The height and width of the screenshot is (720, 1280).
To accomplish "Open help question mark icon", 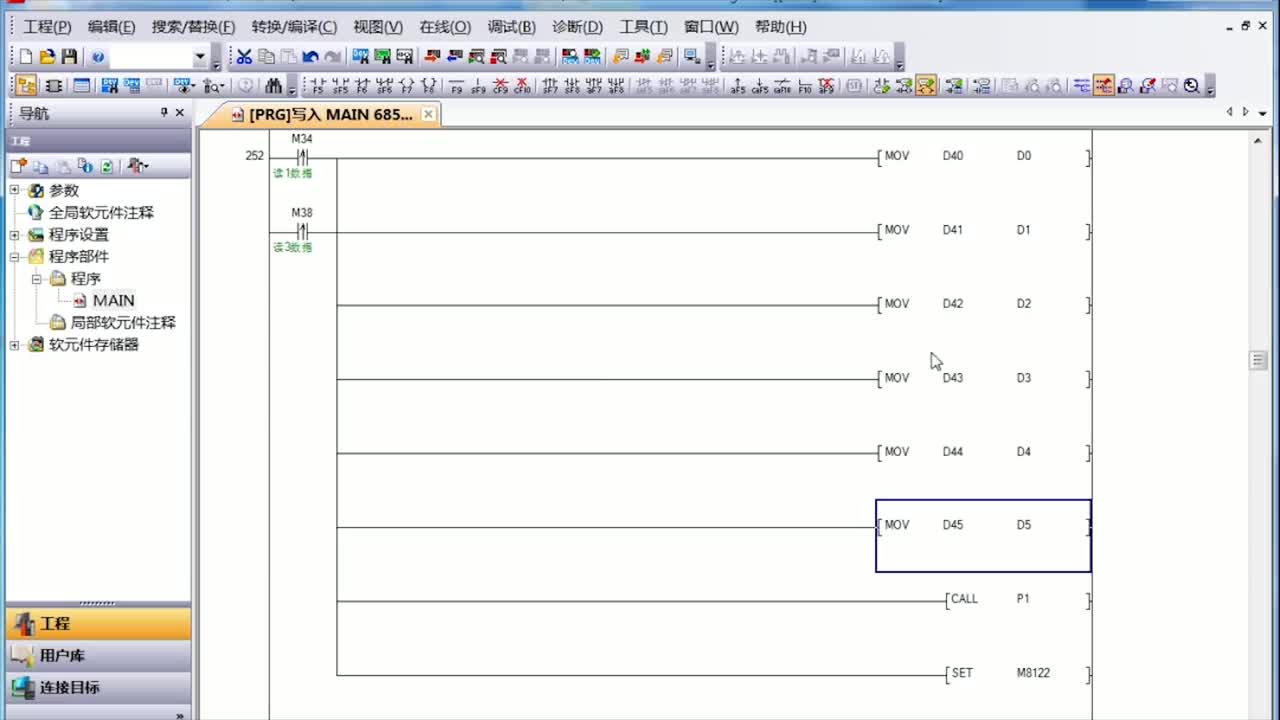I will (x=98, y=57).
